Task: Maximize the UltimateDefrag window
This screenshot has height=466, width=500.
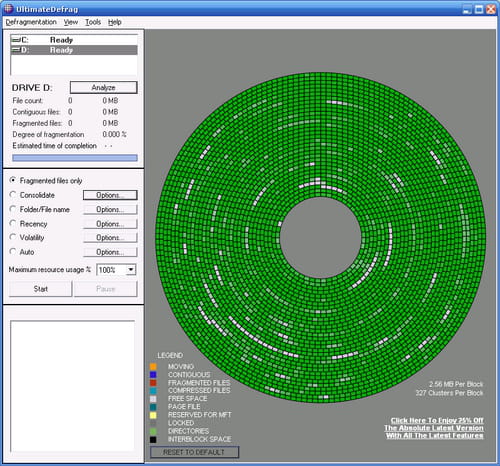Action: (x=479, y=9)
